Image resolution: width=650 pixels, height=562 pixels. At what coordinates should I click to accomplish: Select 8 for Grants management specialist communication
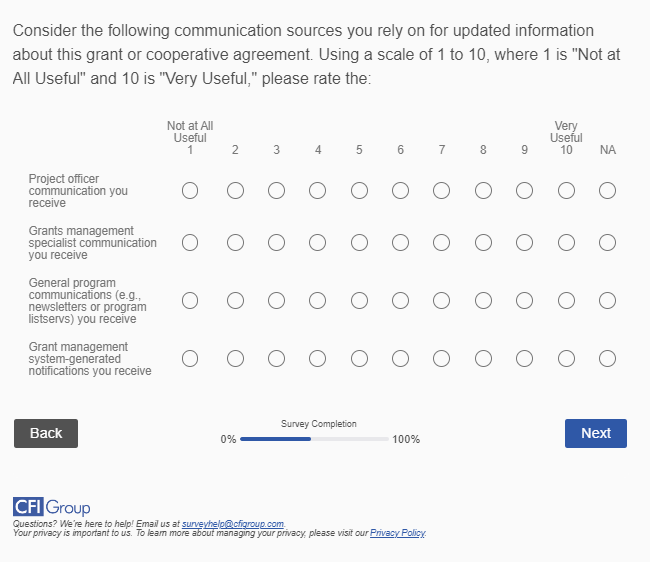tap(483, 242)
